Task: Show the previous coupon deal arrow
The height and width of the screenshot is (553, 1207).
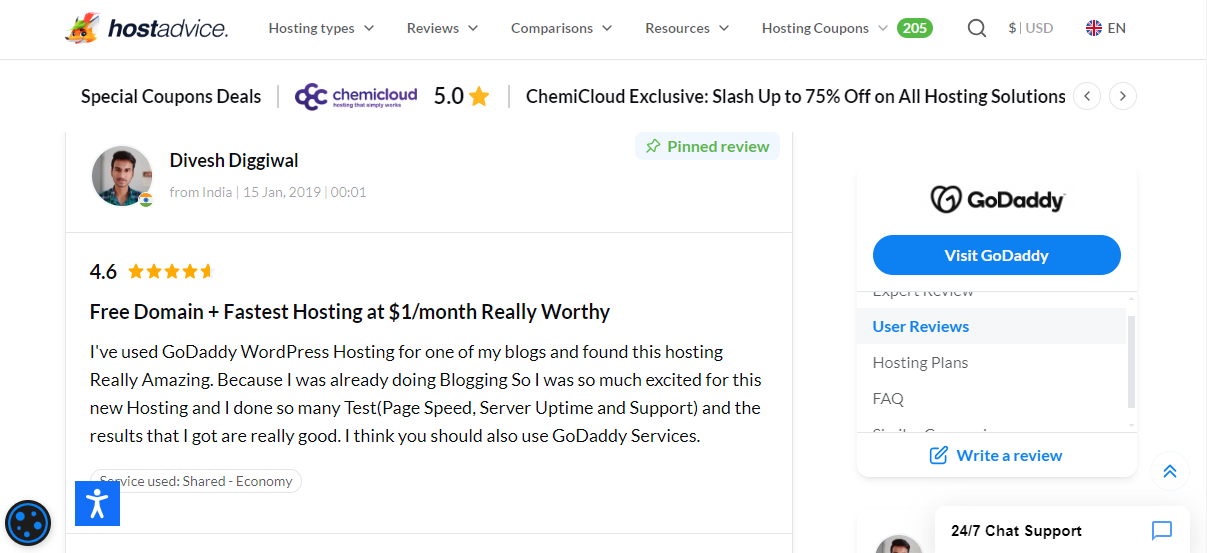Action: pyautogui.click(x=1087, y=96)
